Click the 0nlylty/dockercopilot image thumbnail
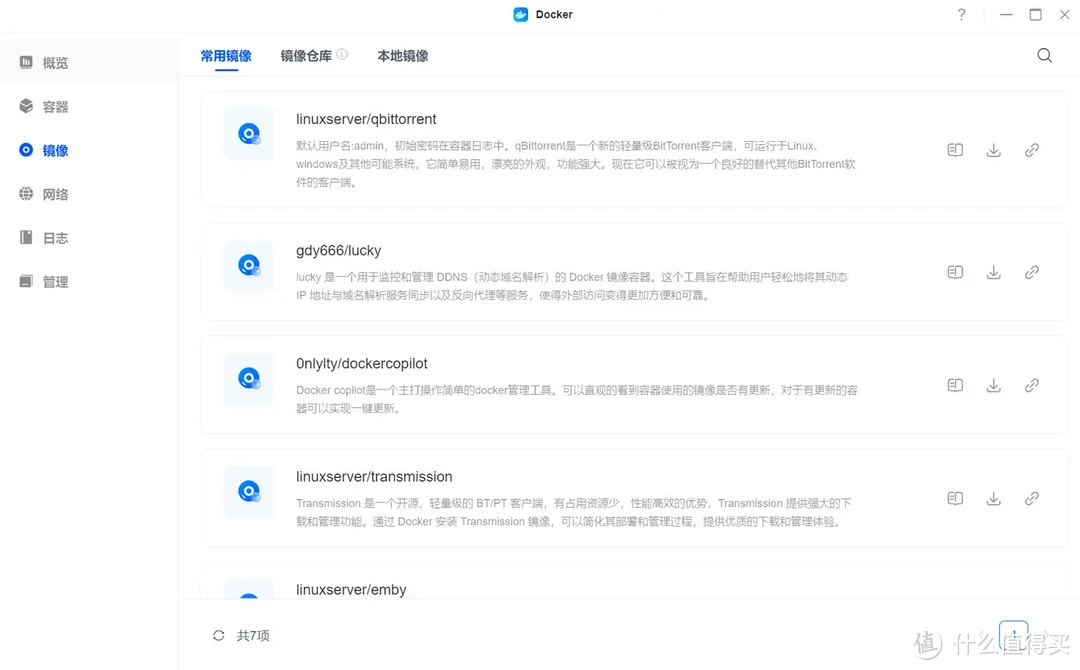Viewport: 1080px width, 670px height. [248, 378]
